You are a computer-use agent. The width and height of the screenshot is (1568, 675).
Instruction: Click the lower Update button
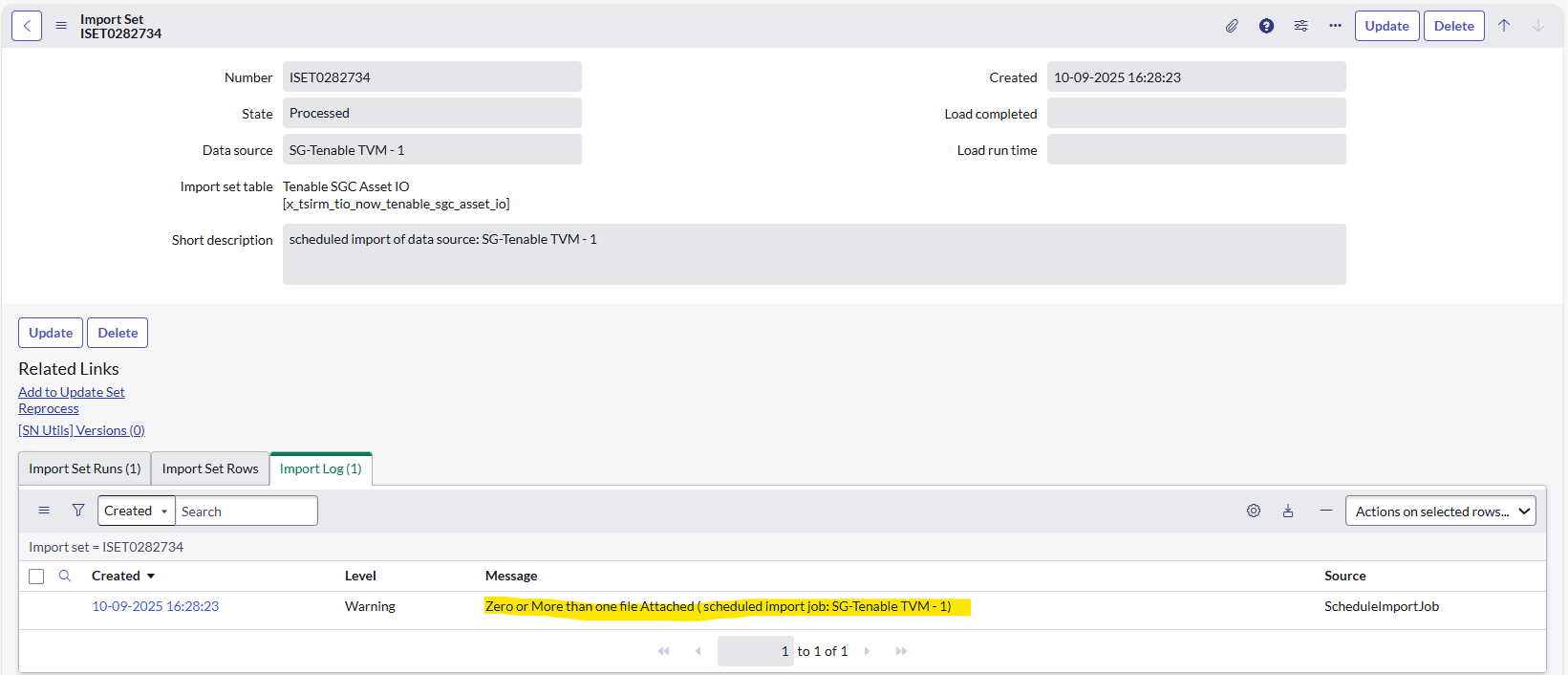(51, 333)
